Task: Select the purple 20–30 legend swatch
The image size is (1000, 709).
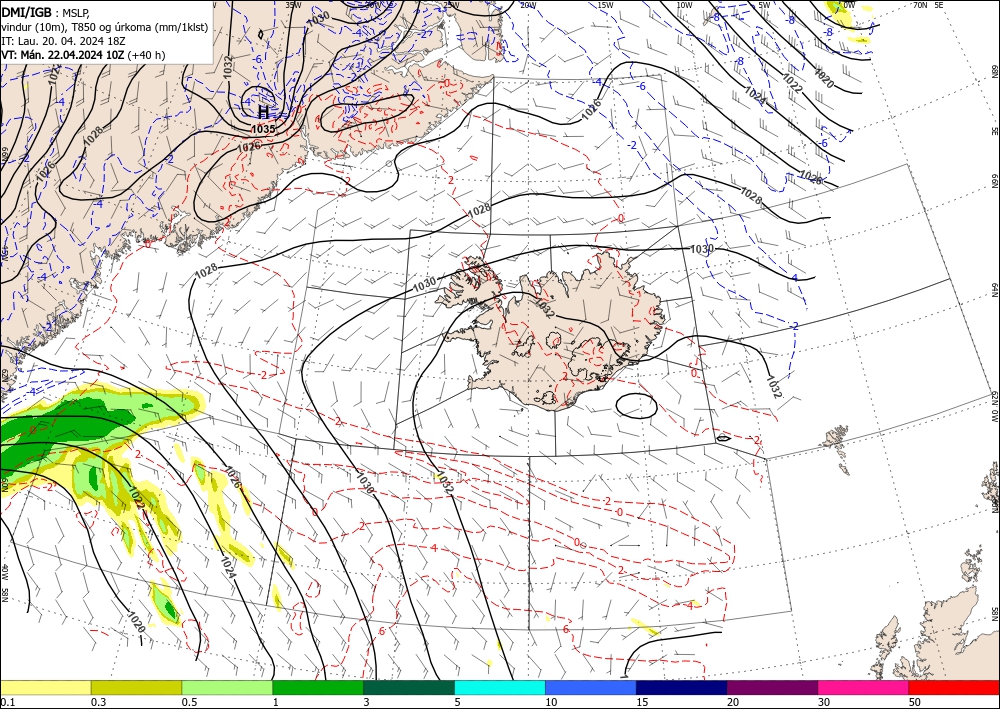Action: (x=772, y=687)
